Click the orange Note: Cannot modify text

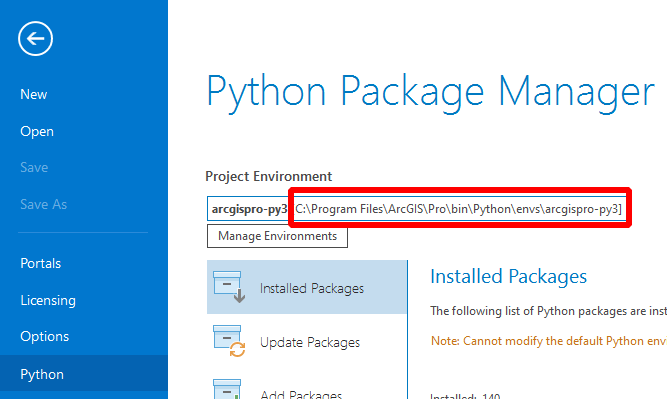[549, 341]
